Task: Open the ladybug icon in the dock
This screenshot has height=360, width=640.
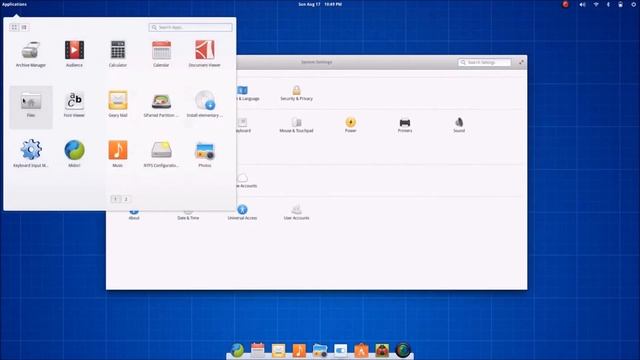Action: [x=382, y=350]
